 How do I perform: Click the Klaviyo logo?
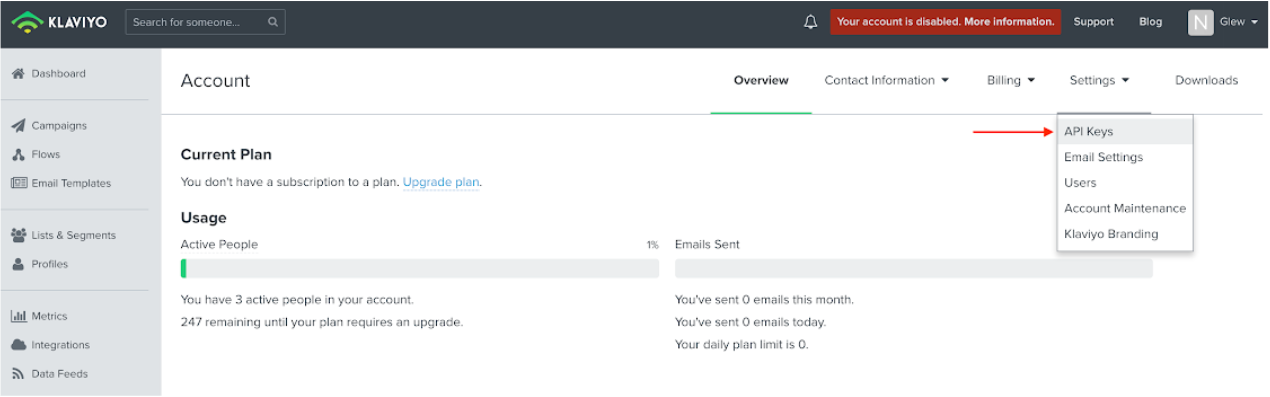(x=59, y=22)
